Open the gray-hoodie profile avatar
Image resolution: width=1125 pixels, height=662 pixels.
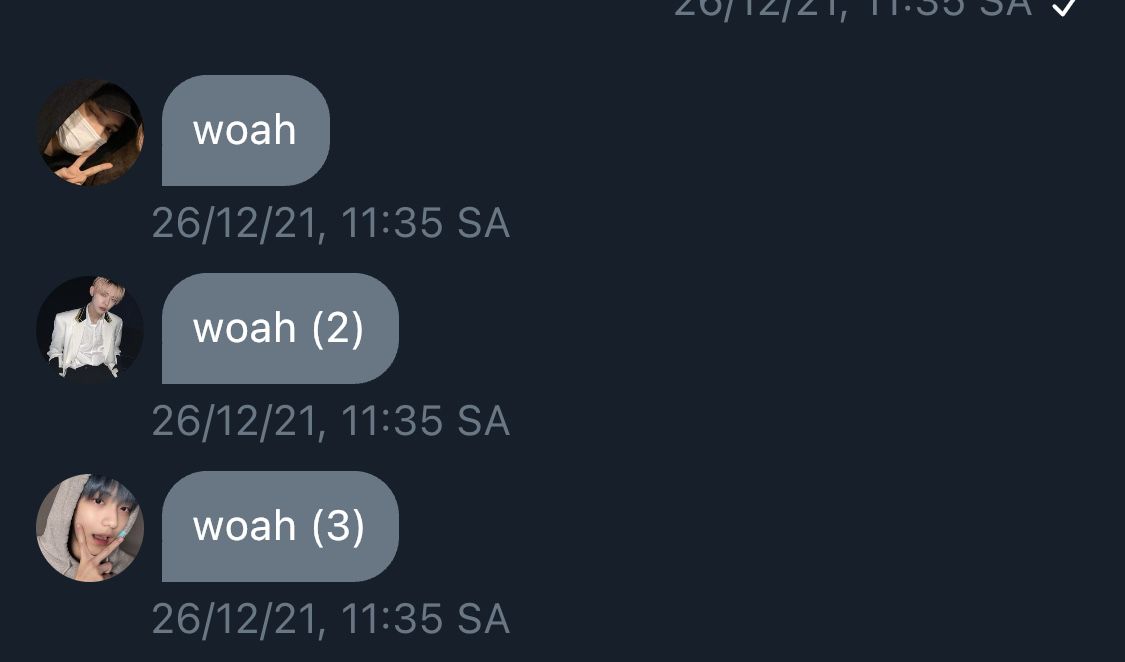point(90,527)
